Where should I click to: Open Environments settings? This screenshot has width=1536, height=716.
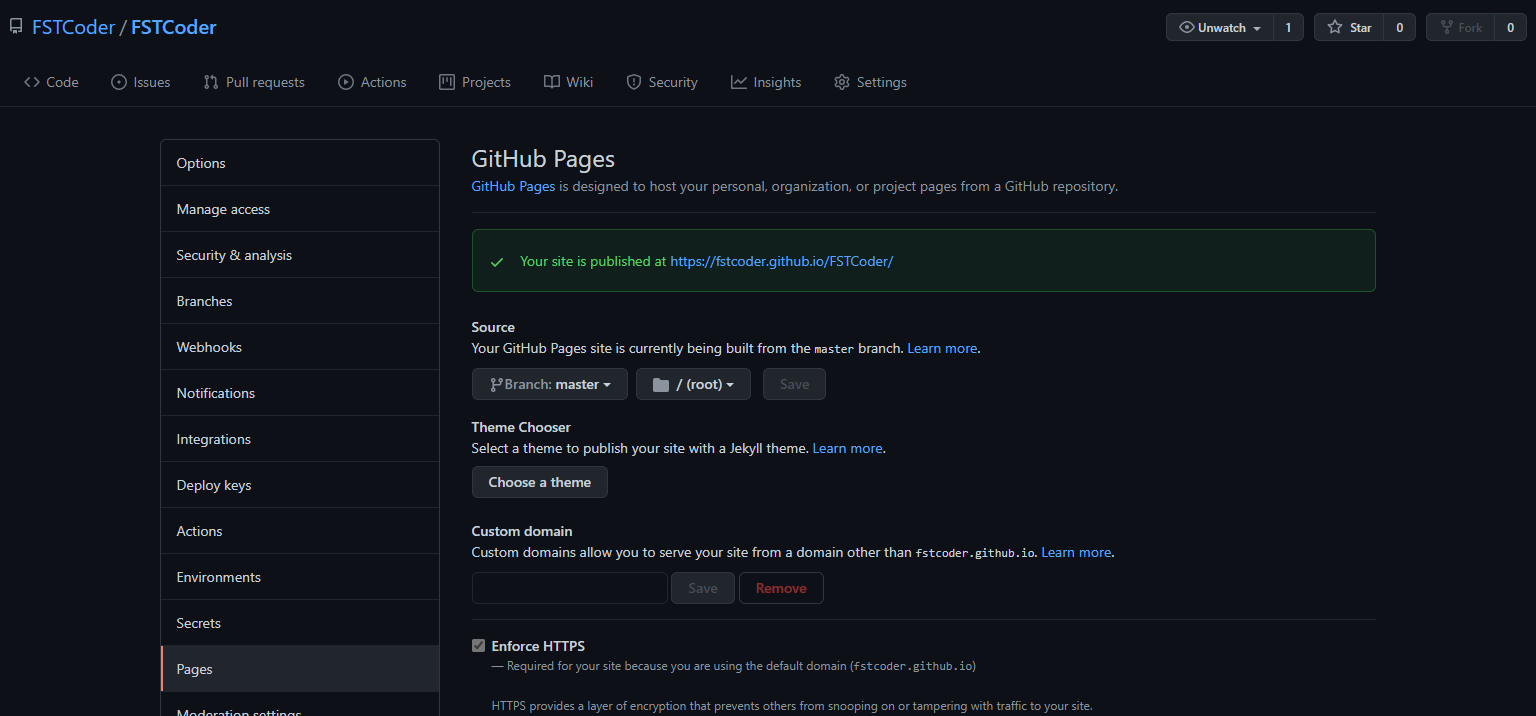point(300,577)
